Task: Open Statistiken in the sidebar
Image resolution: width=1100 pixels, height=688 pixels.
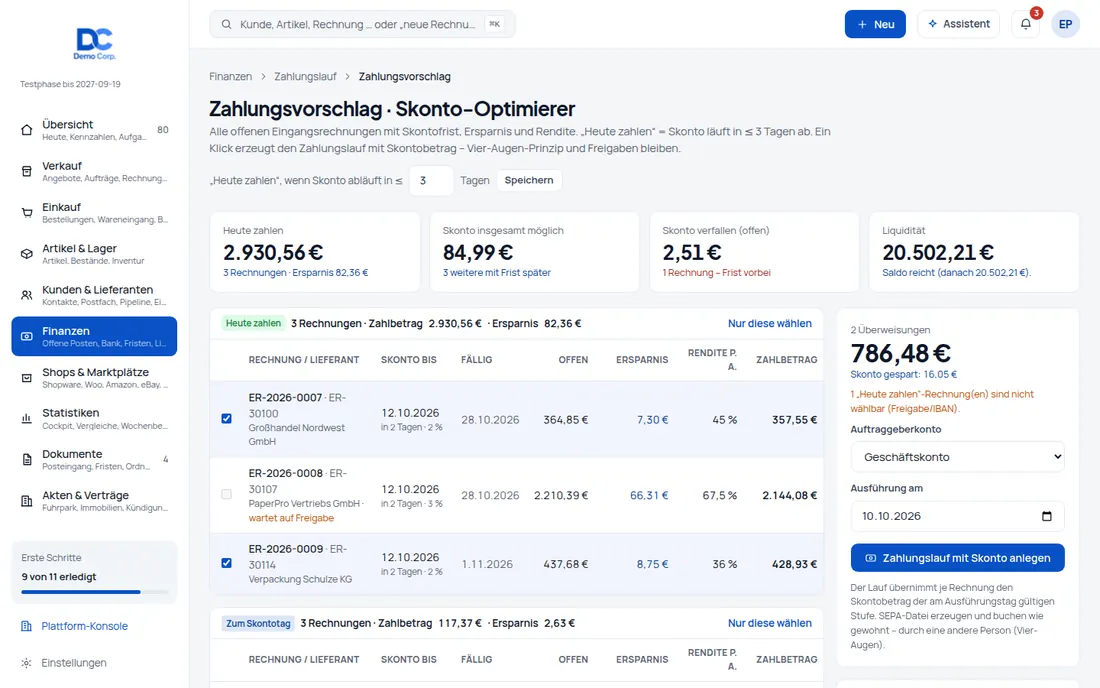Action: point(94,419)
